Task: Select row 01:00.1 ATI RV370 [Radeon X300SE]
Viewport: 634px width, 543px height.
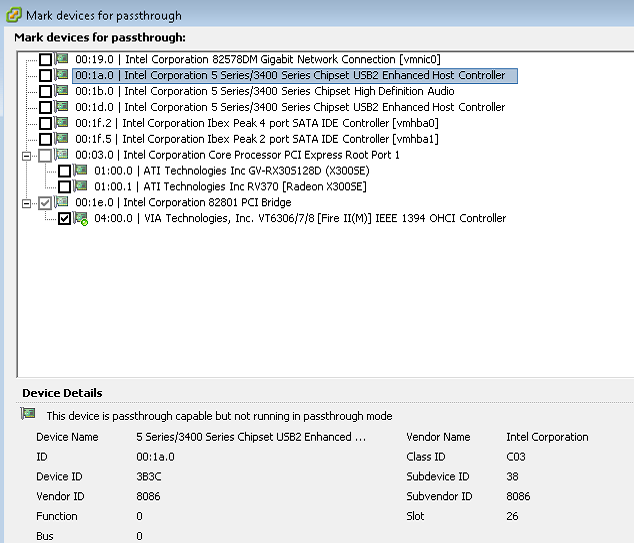Action: [230, 186]
